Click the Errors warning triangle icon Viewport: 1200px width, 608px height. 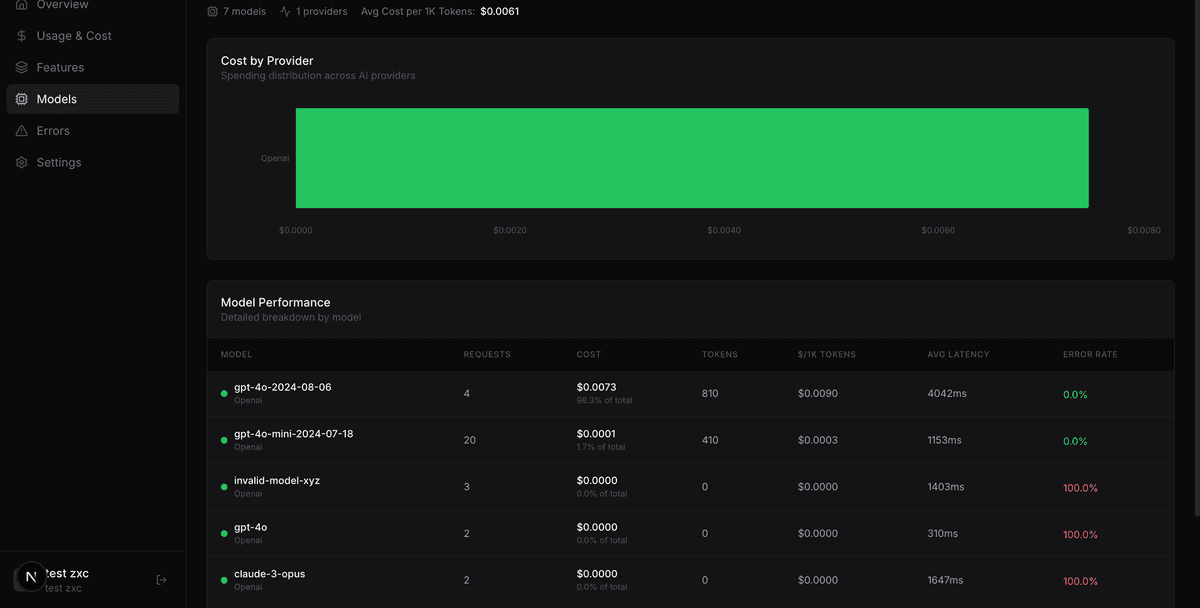point(22,131)
